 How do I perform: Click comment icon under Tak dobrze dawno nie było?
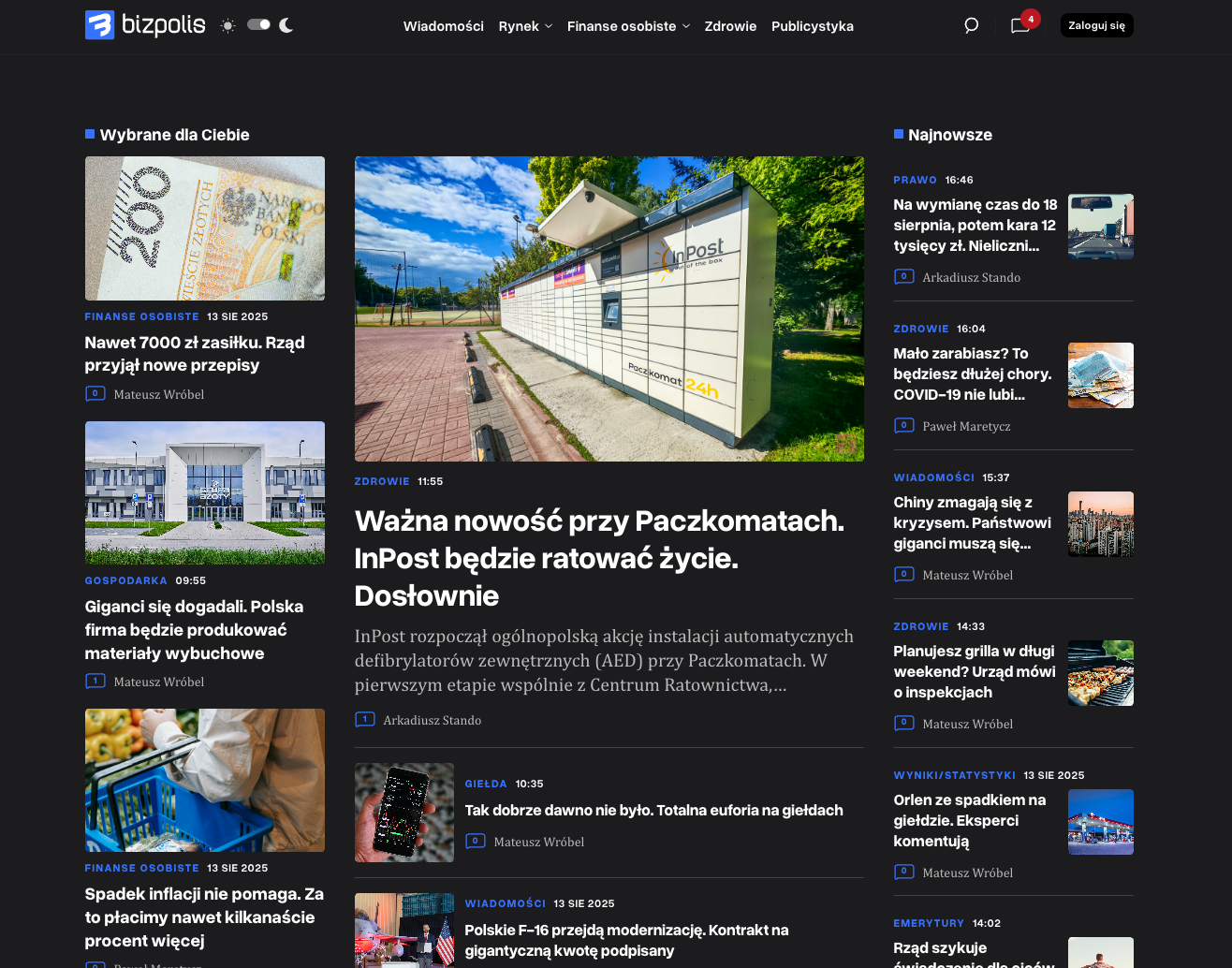tap(476, 841)
